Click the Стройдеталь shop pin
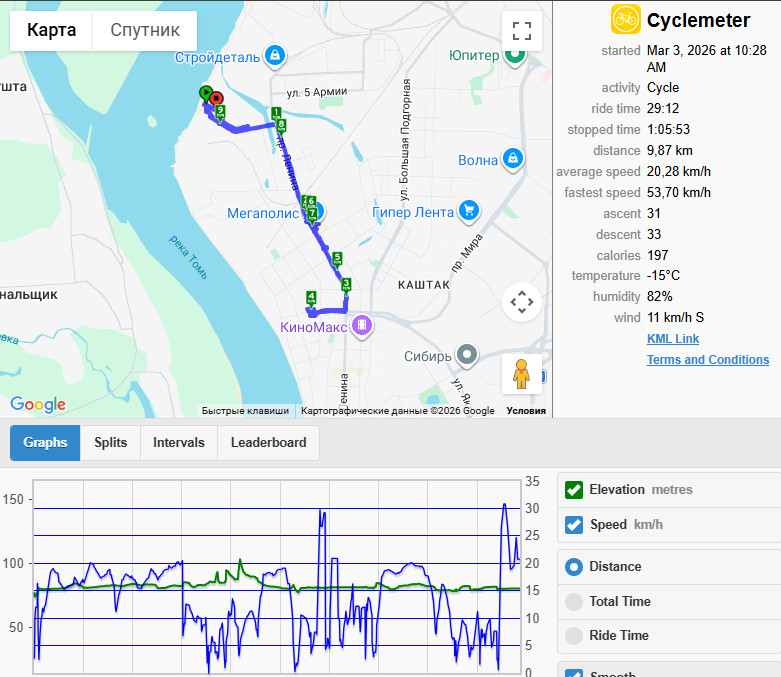This screenshot has width=781, height=677. point(275,56)
